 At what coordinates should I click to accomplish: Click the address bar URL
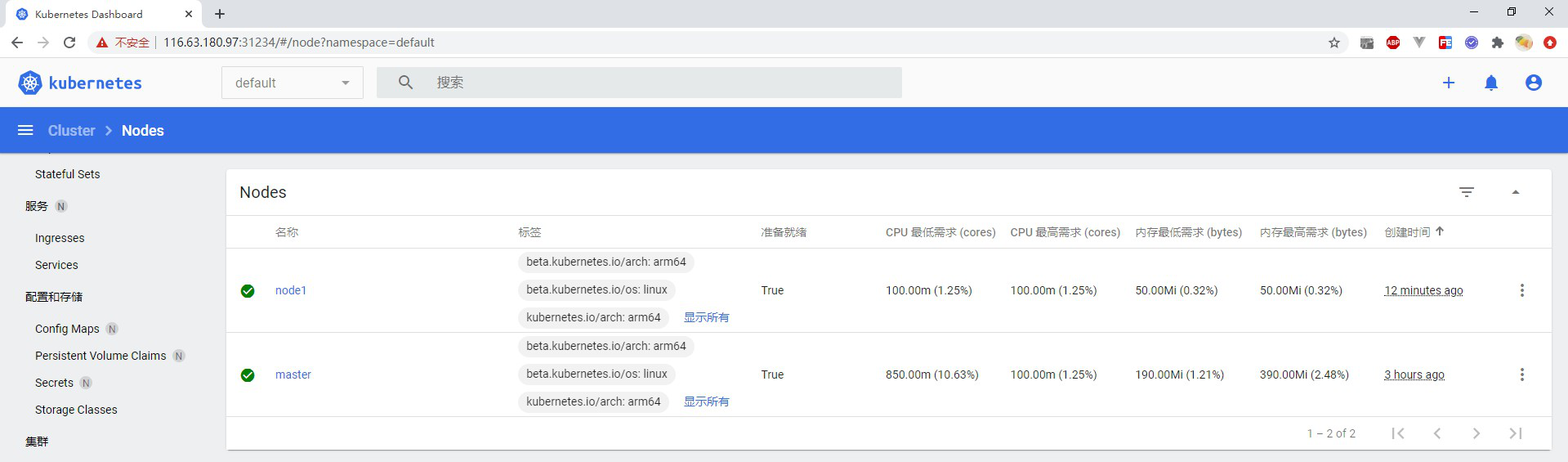pyautogui.click(x=299, y=43)
